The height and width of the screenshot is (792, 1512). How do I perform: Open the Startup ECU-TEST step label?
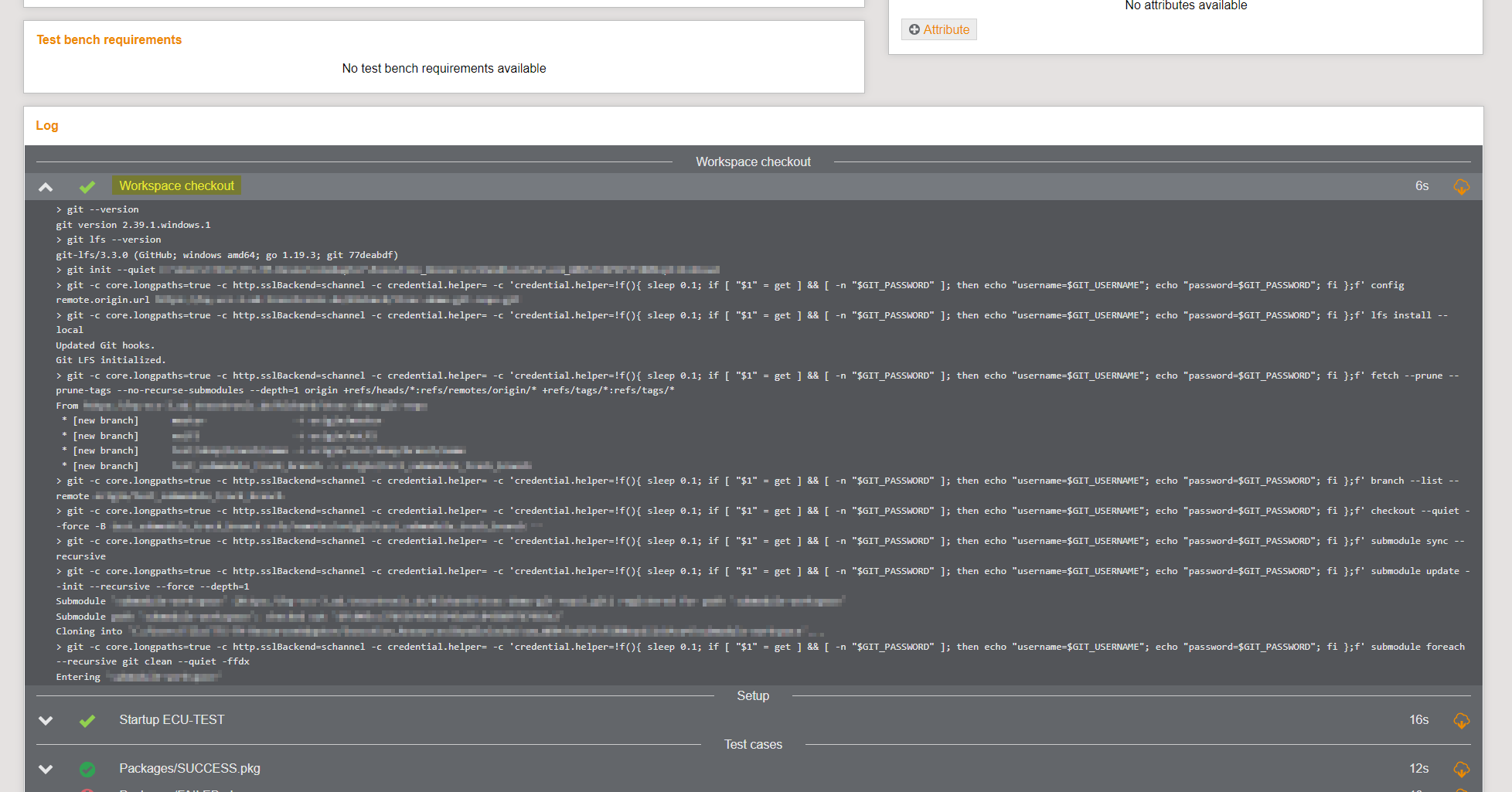(172, 720)
